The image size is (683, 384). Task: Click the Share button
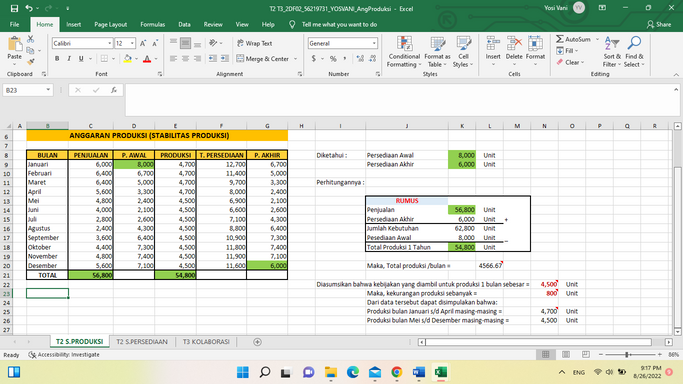coord(659,24)
